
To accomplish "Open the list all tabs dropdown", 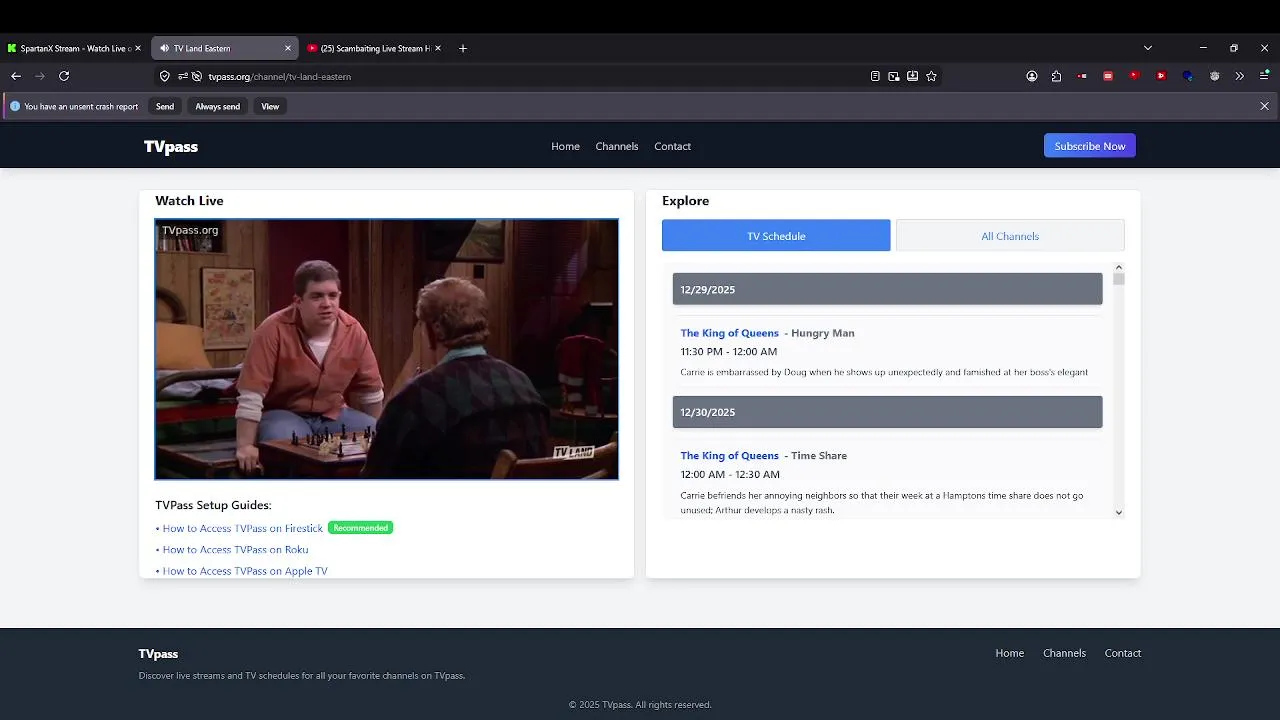I will tap(1148, 48).
